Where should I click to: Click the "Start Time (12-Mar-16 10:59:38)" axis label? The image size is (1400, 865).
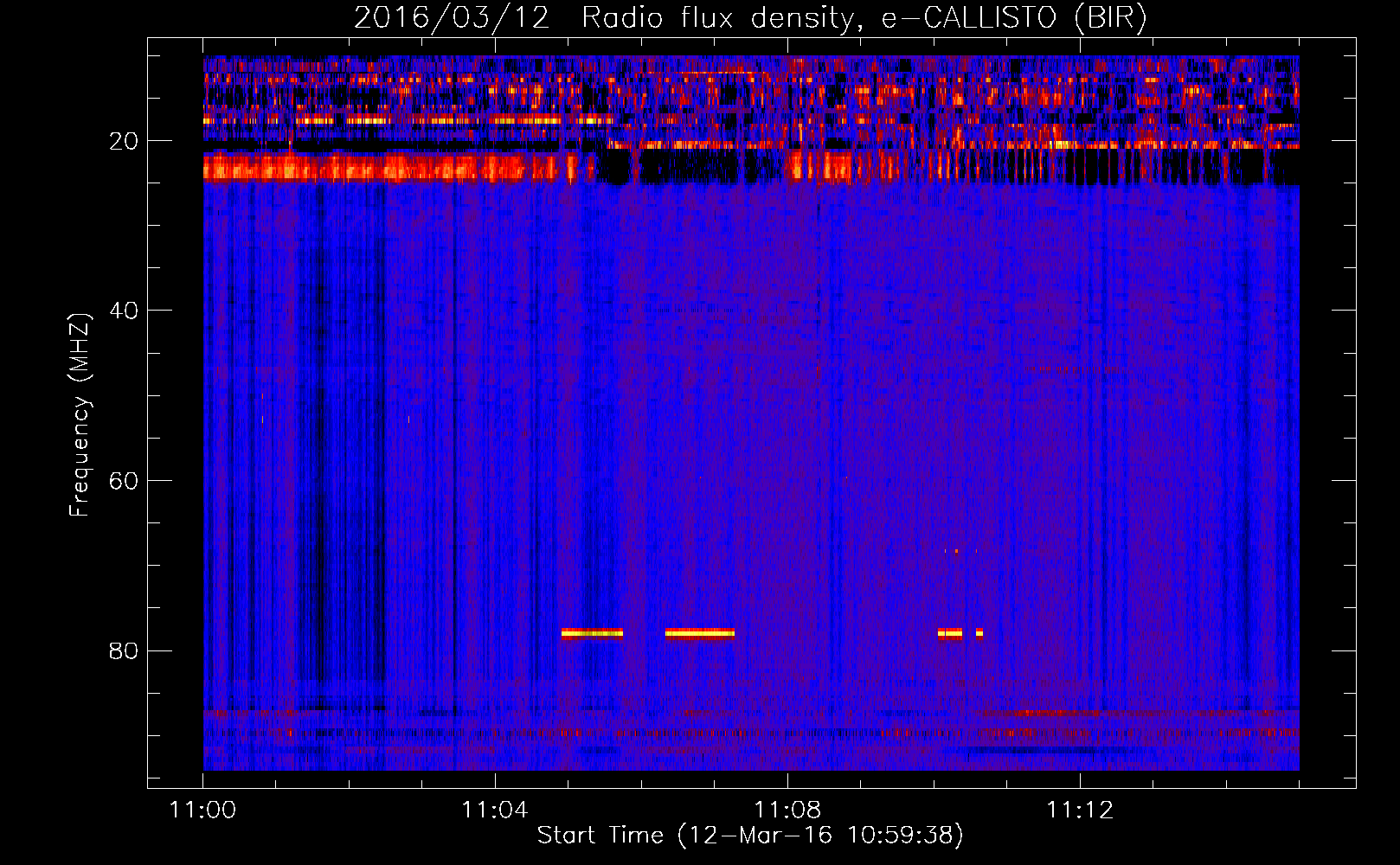[x=750, y=836]
